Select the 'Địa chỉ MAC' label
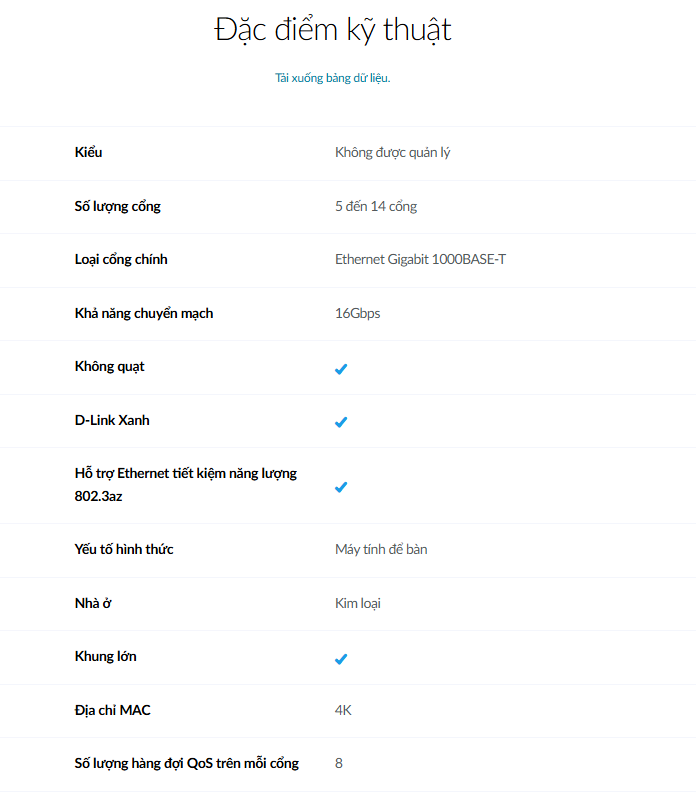Viewport: 696px width, 802px height. point(112,711)
